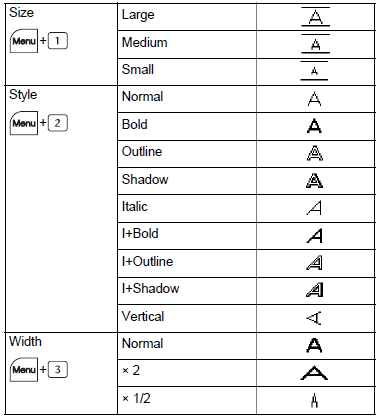
Task: Click the Menu key beside Width
Action: click(24, 369)
